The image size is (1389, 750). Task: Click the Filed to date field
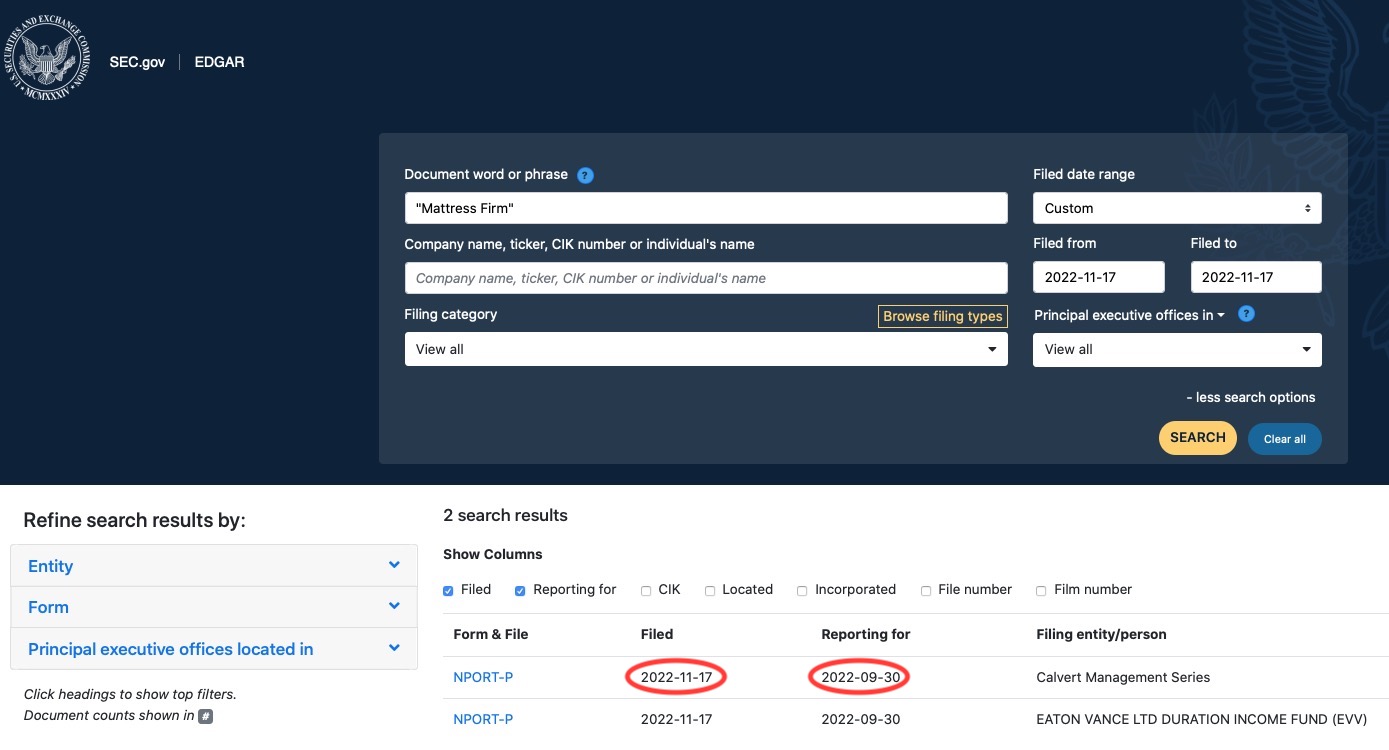click(x=1256, y=277)
